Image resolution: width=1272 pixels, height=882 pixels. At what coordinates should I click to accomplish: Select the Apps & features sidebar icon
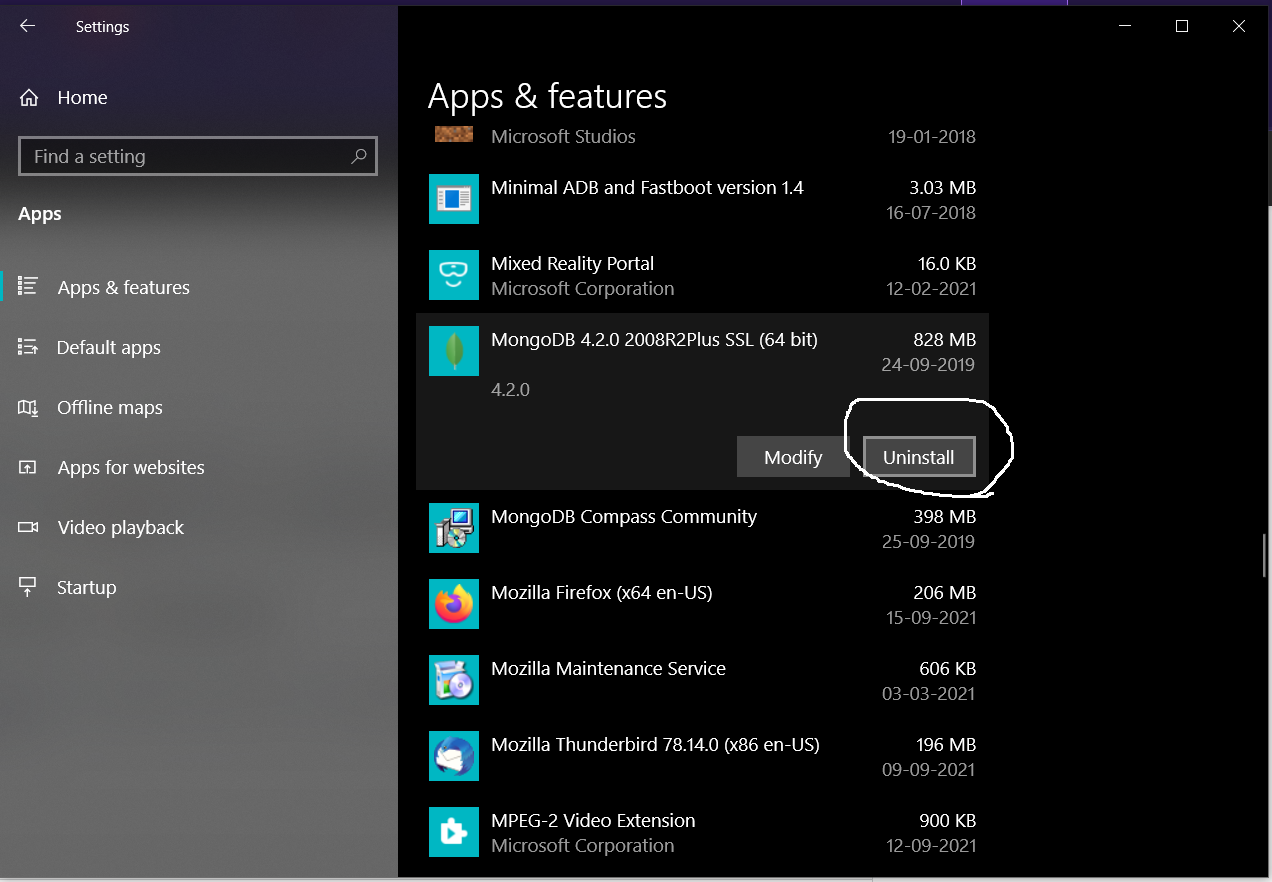(28, 287)
